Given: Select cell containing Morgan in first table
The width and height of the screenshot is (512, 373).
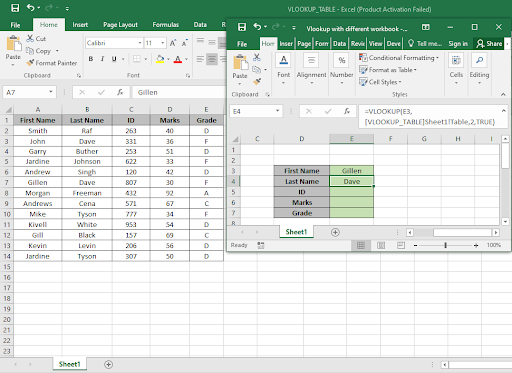Looking at the screenshot, I should click(37, 193).
